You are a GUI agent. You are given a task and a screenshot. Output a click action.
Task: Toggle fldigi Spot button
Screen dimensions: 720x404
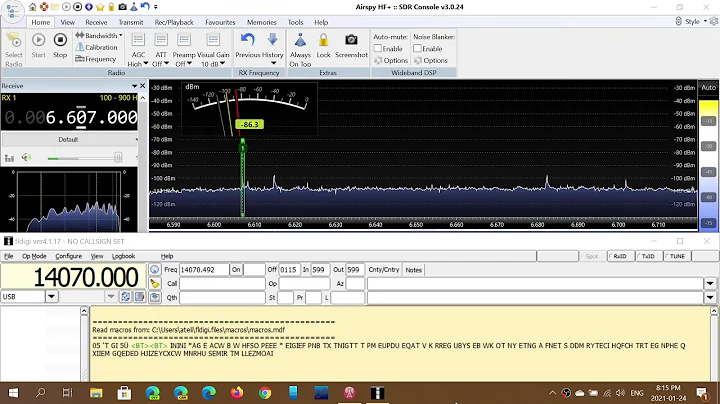tap(591, 256)
